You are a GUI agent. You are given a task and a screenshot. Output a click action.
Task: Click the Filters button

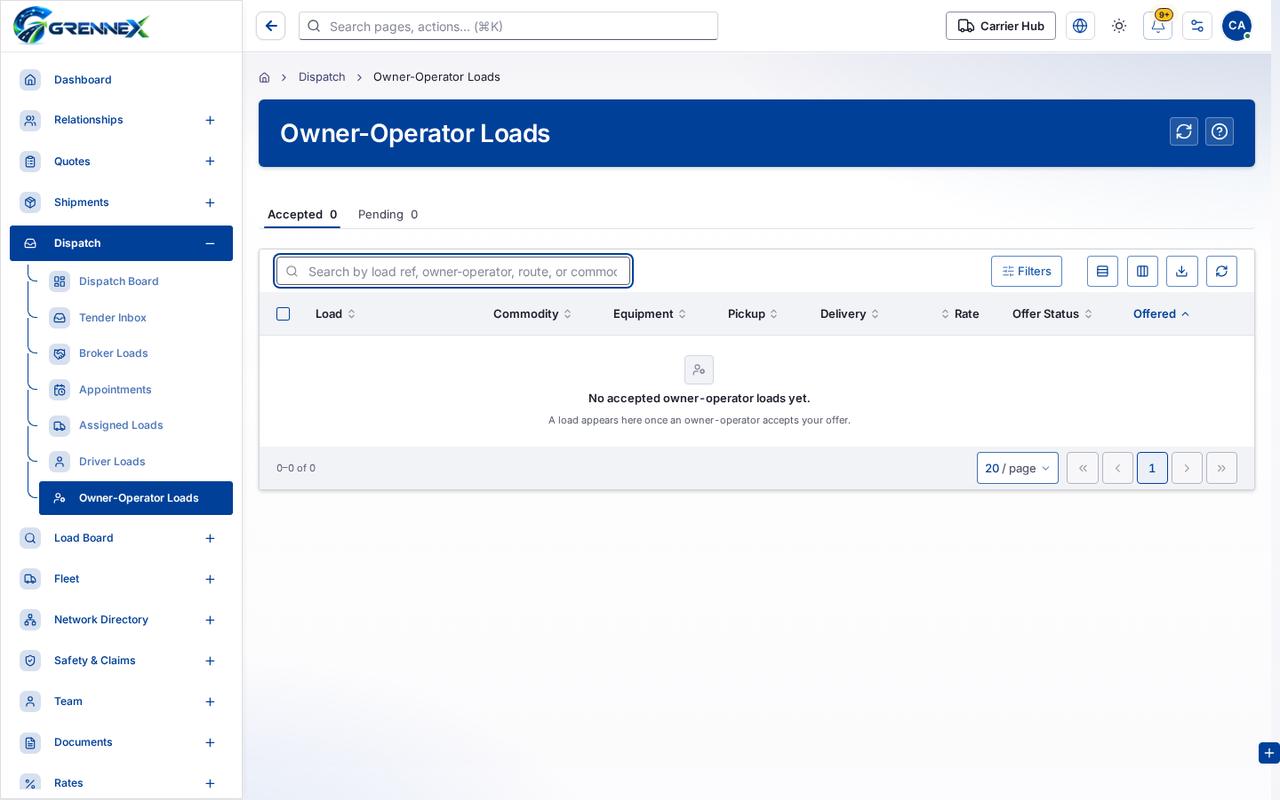click(1026, 271)
